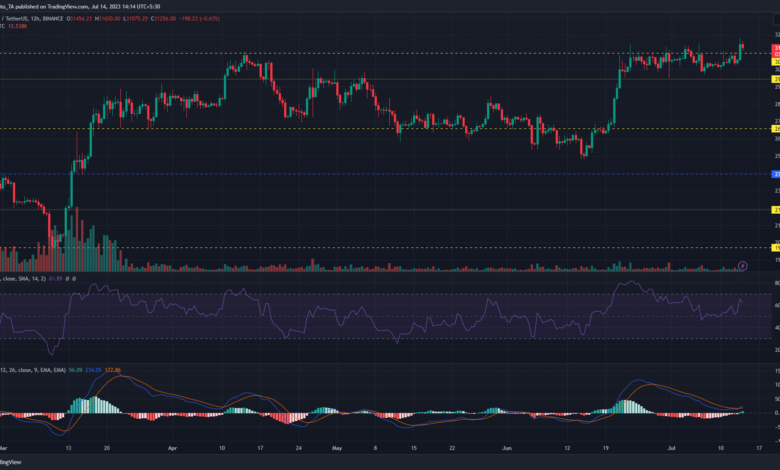Click the purple lightning bolt icon
The image size is (780, 470).
pos(742,265)
